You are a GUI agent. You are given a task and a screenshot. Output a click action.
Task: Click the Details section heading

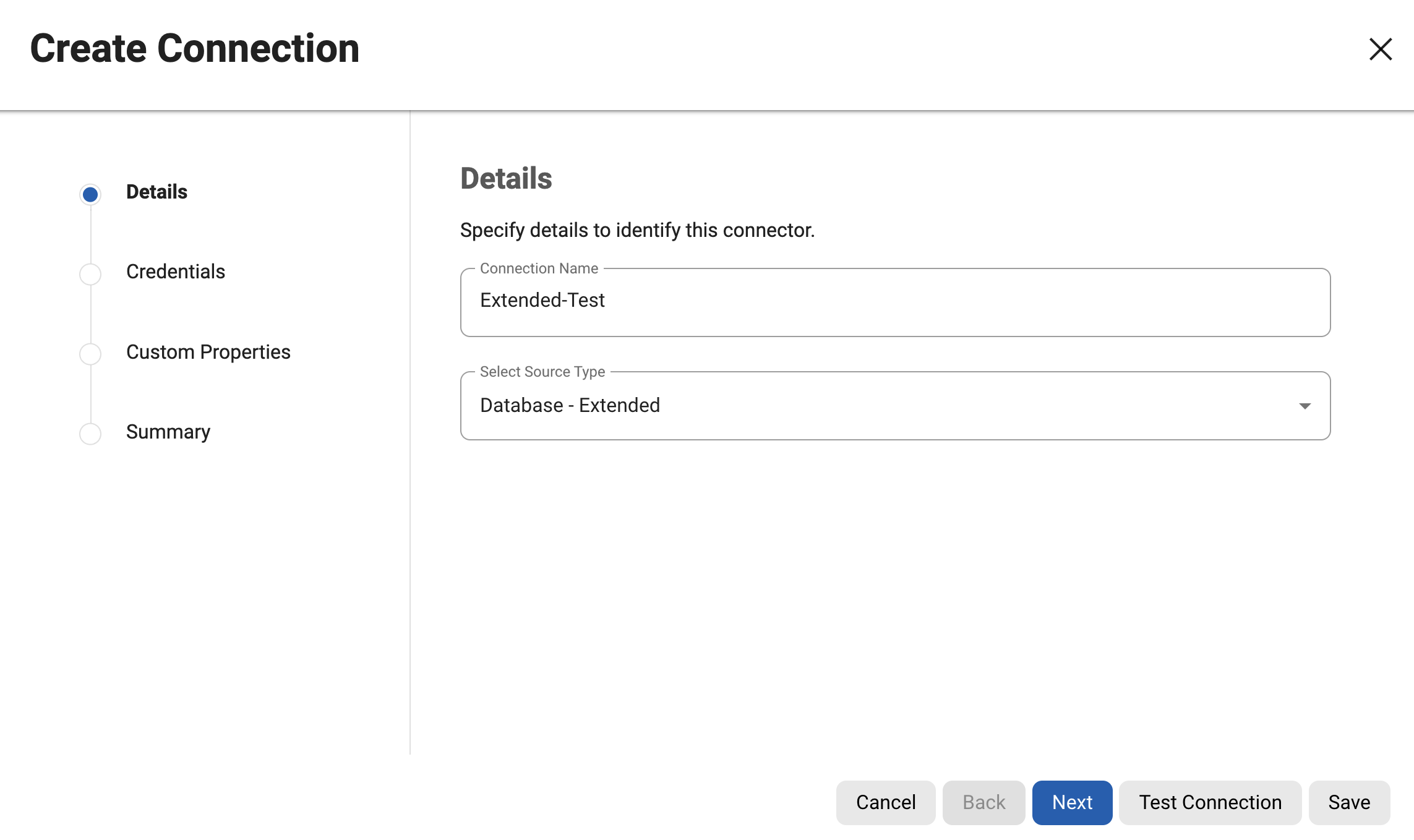506,179
